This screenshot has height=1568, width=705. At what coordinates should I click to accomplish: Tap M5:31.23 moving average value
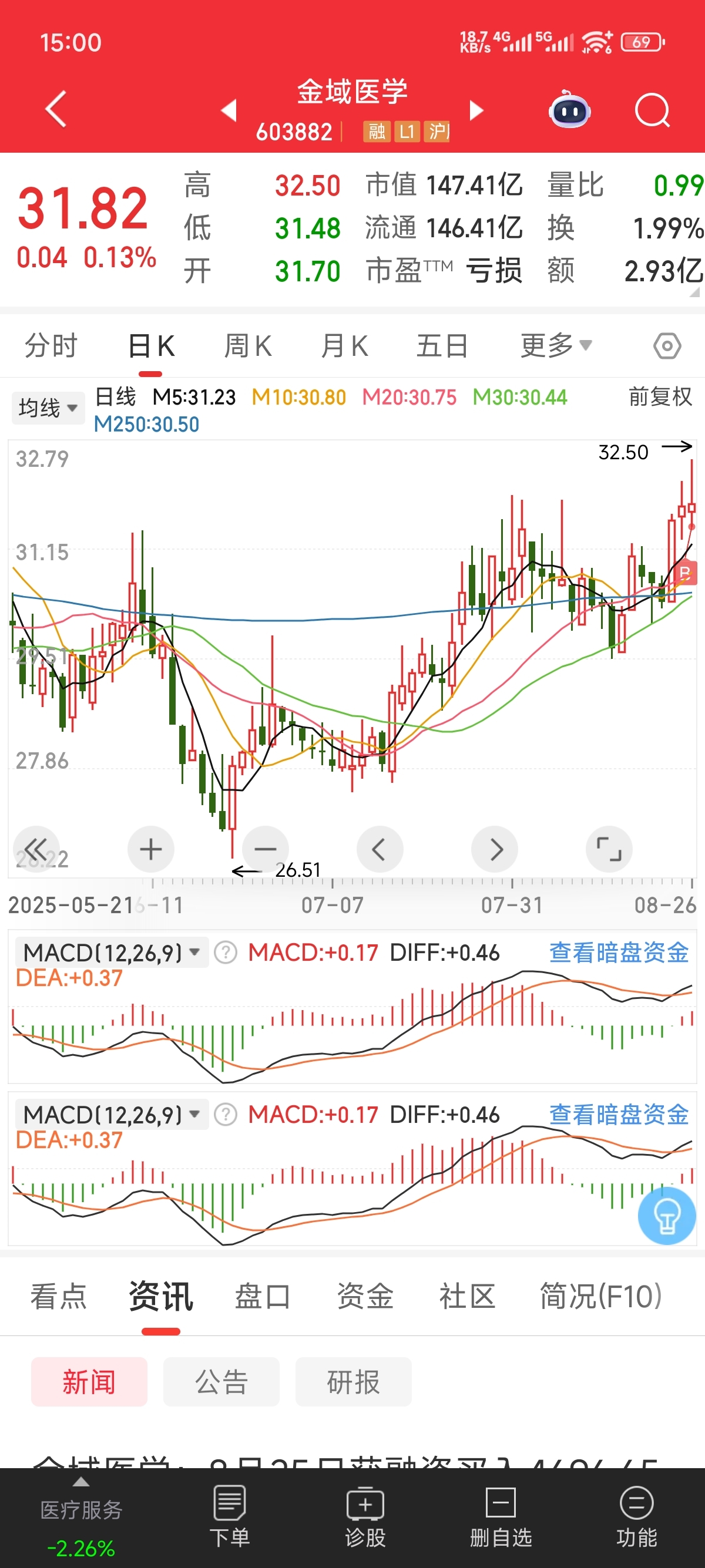(x=194, y=397)
